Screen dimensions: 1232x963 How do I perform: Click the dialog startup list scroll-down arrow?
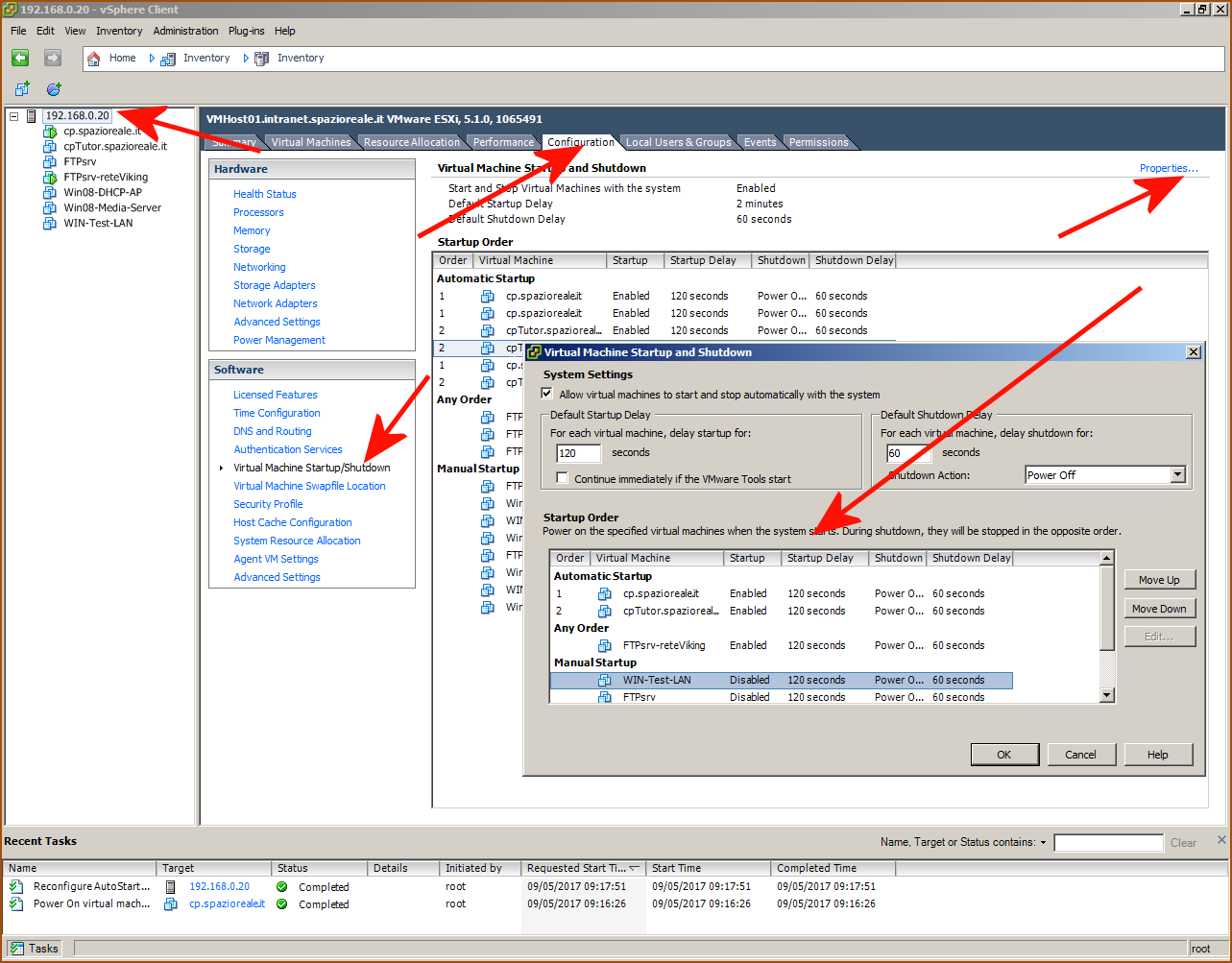click(x=1107, y=696)
